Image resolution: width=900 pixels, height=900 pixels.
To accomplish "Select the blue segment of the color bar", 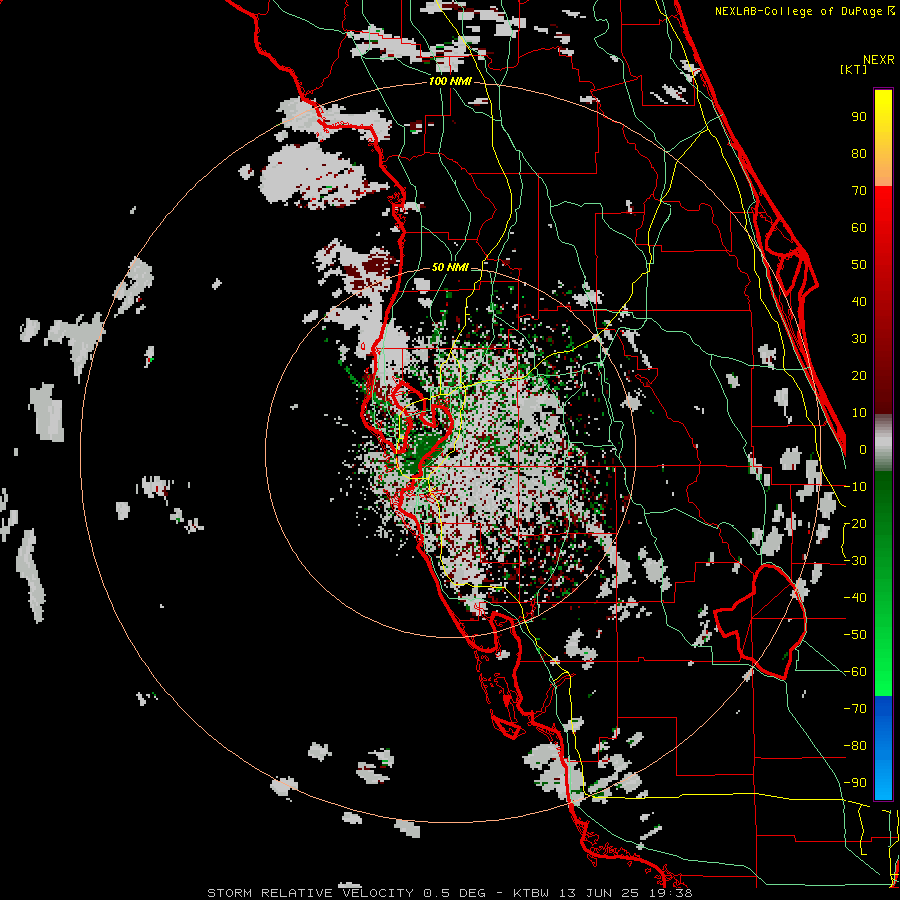I will click(883, 748).
